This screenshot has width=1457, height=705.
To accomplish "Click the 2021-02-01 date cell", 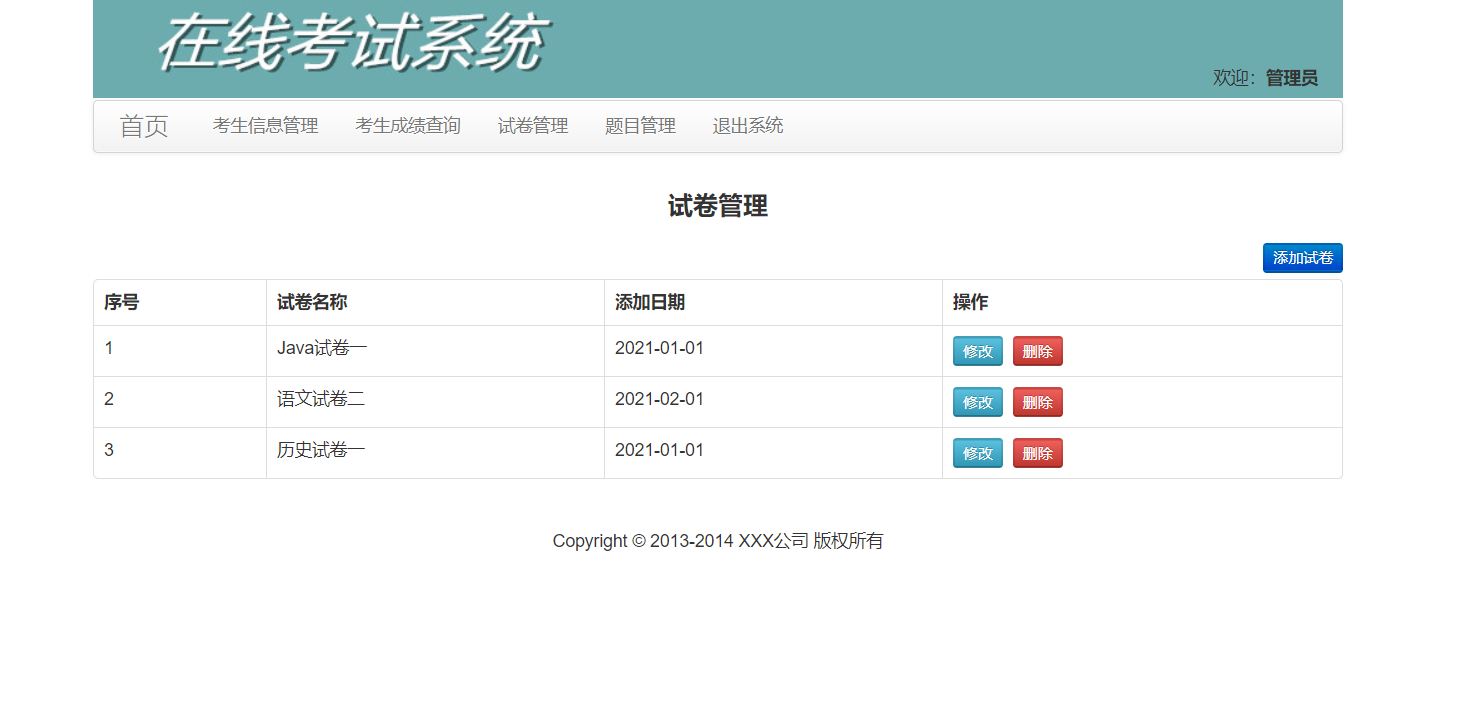I will pos(773,402).
